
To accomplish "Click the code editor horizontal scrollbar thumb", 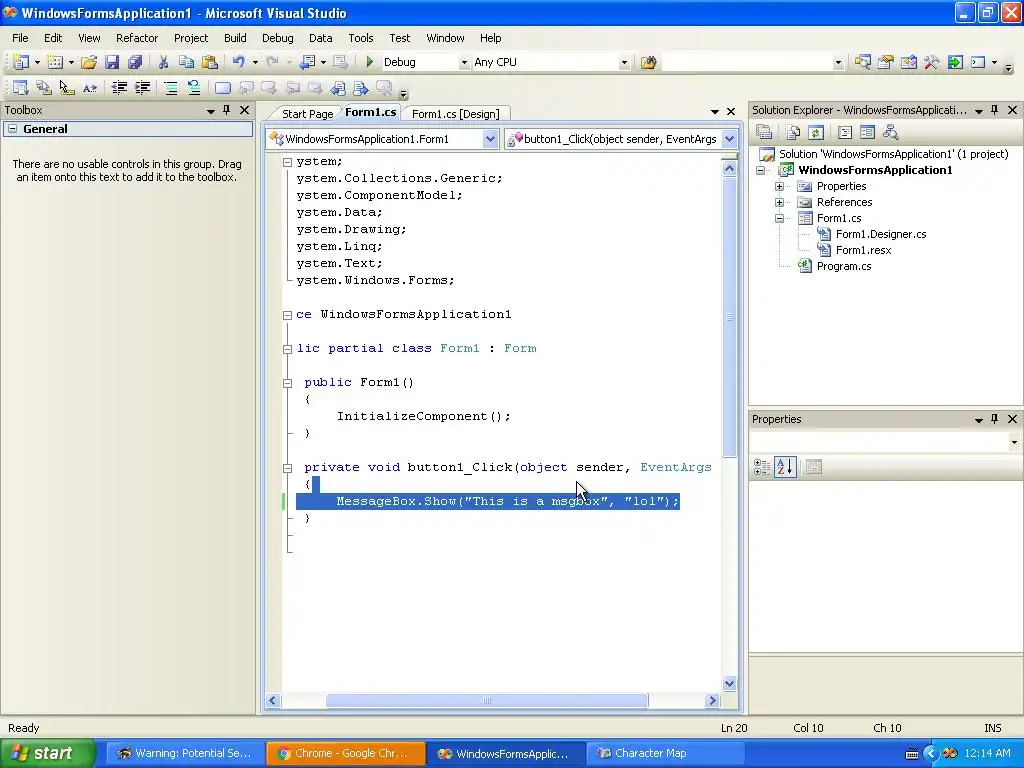I will tap(487, 700).
